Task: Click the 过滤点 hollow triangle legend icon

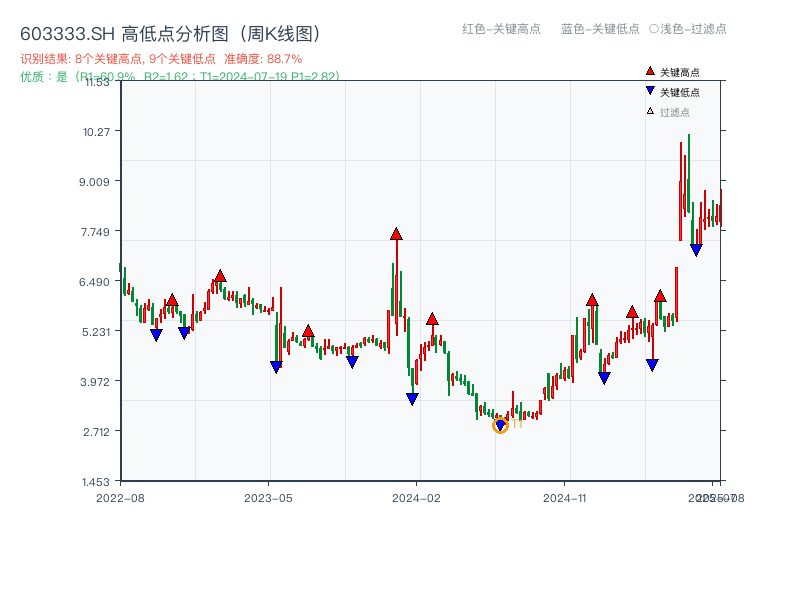Action: tap(649, 111)
